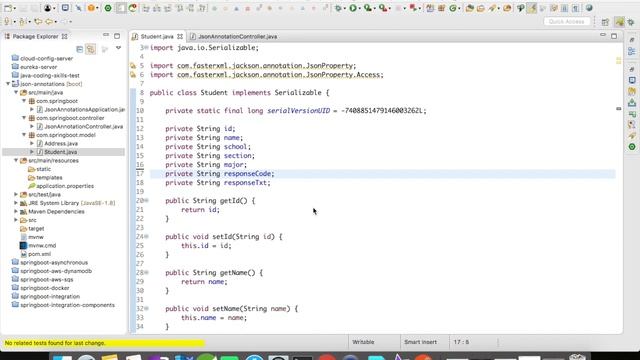
Task: Click the Debug bug icon in toolbar
Action: coord(338,8)
